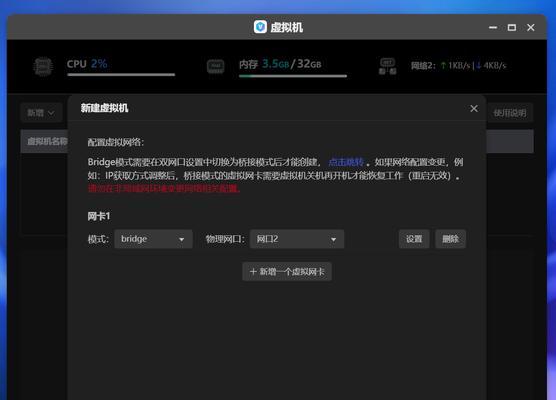
Task: Open the 使用说明 help button
Action: (510, 113)
